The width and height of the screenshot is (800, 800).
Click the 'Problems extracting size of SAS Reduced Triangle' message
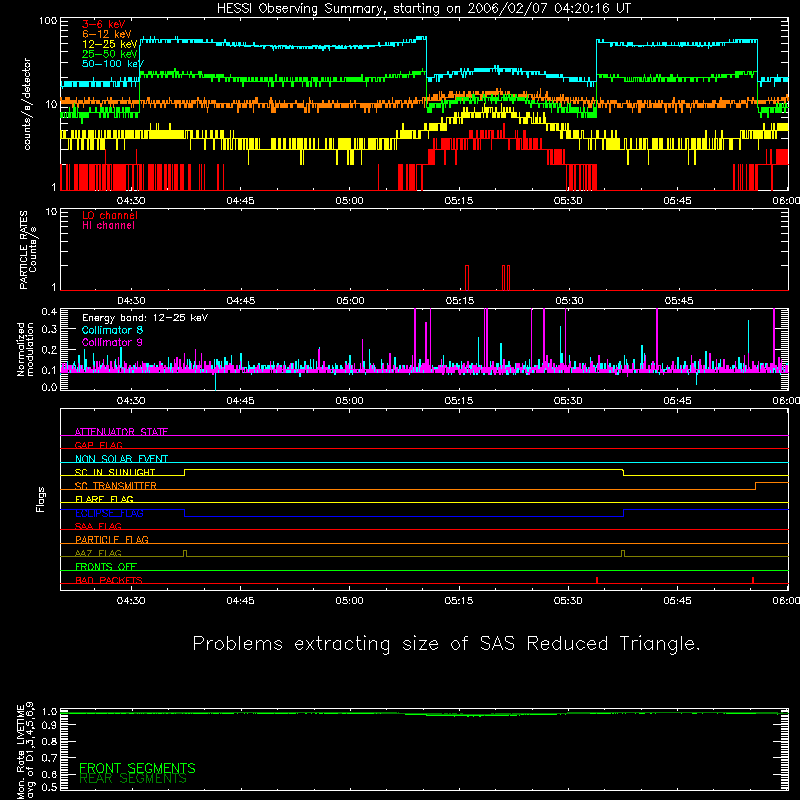click(x=446, y=644)
